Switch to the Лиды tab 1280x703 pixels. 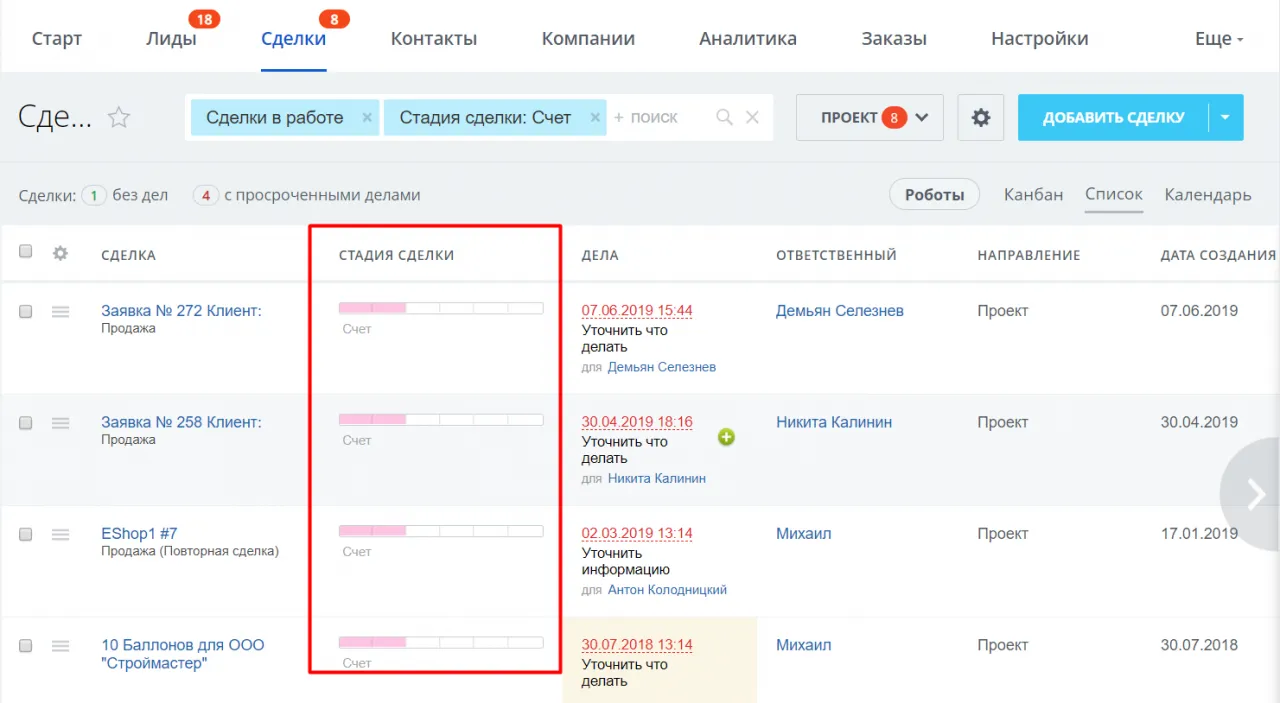tap(171, 39)
